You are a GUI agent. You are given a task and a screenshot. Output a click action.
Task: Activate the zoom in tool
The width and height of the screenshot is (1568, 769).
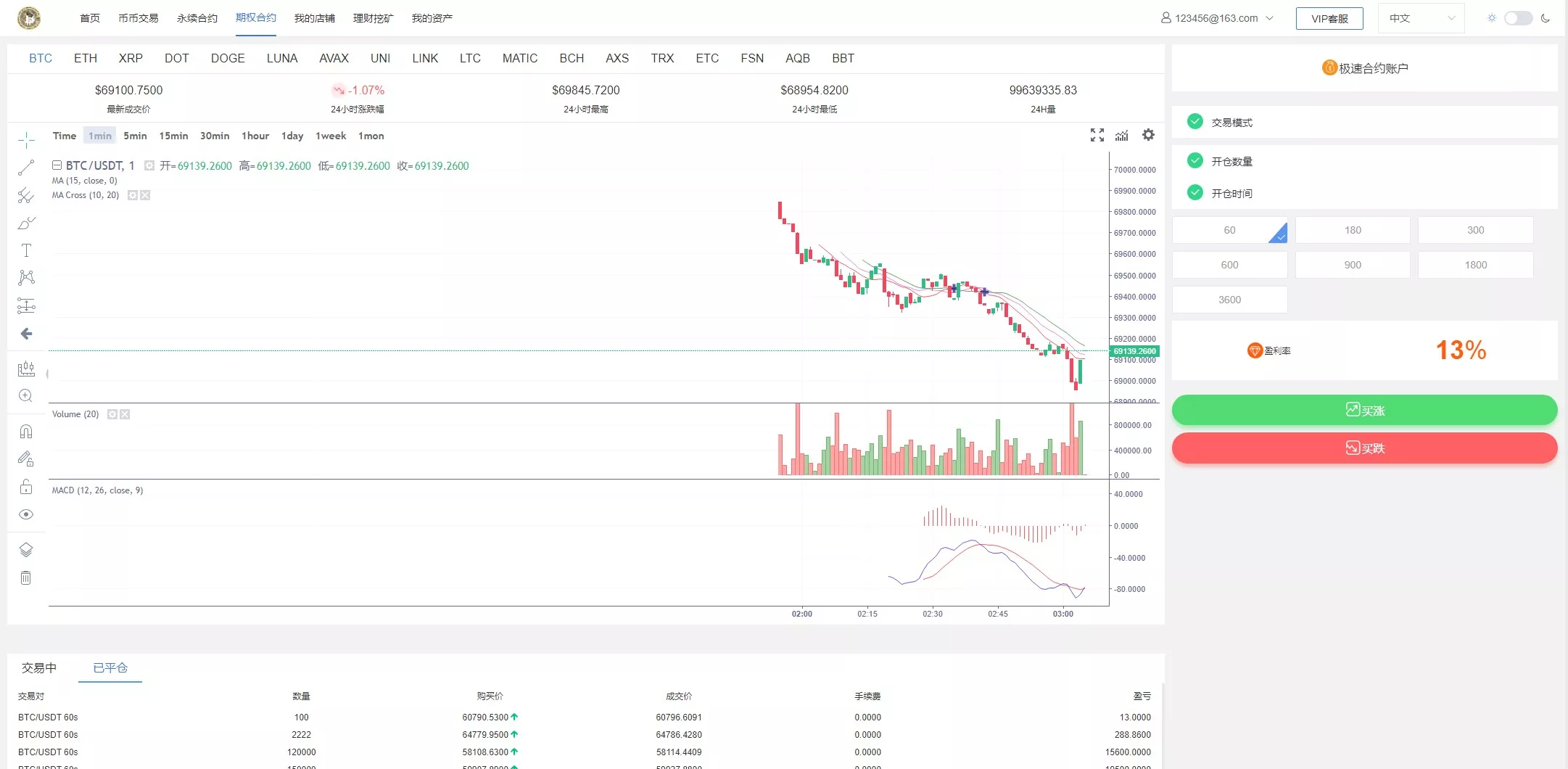point(26,395)
